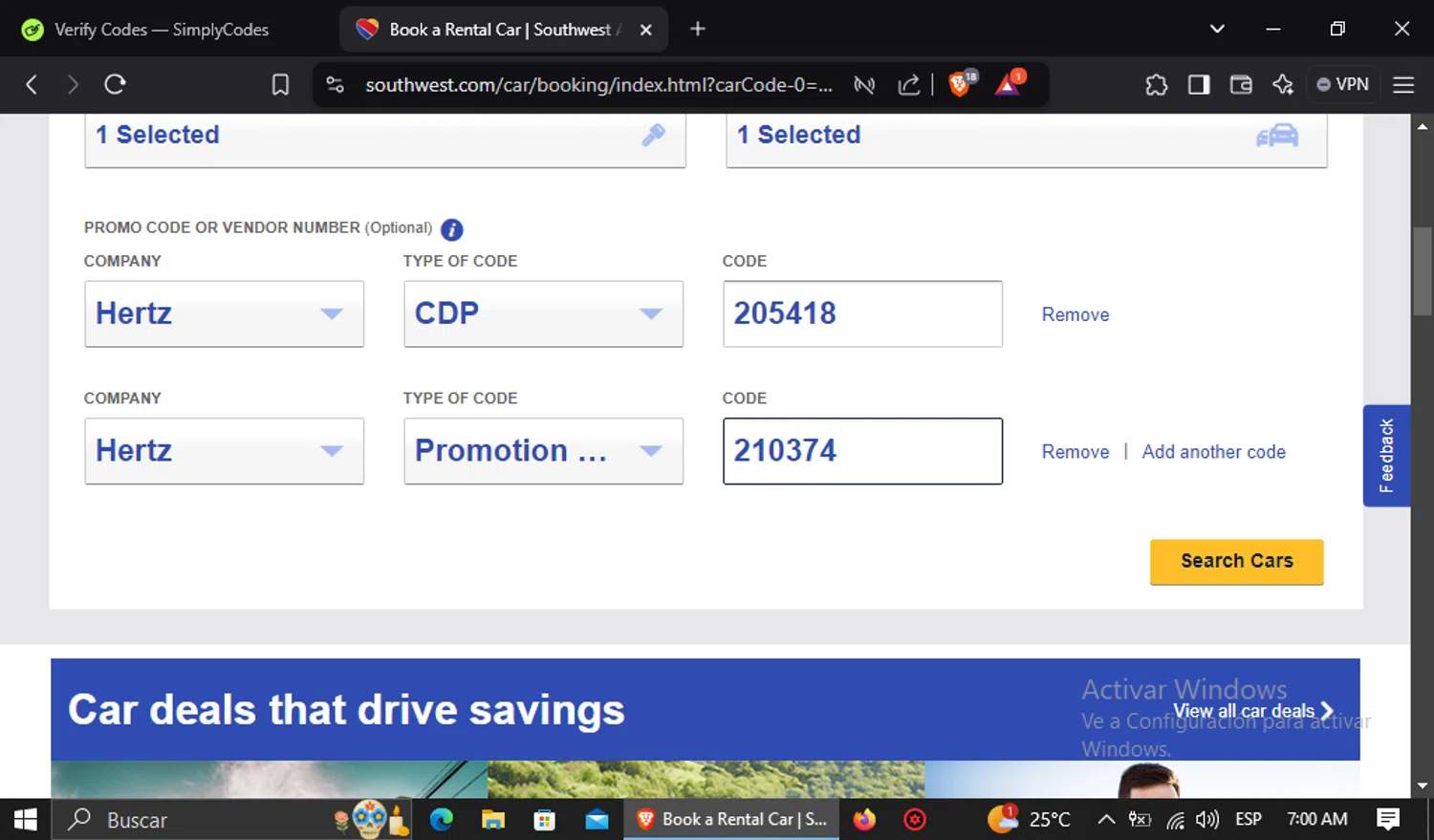Screen dimensions: 1434x840
Task: Focus the code field containing 205418
Action: (x=862, y=313)
